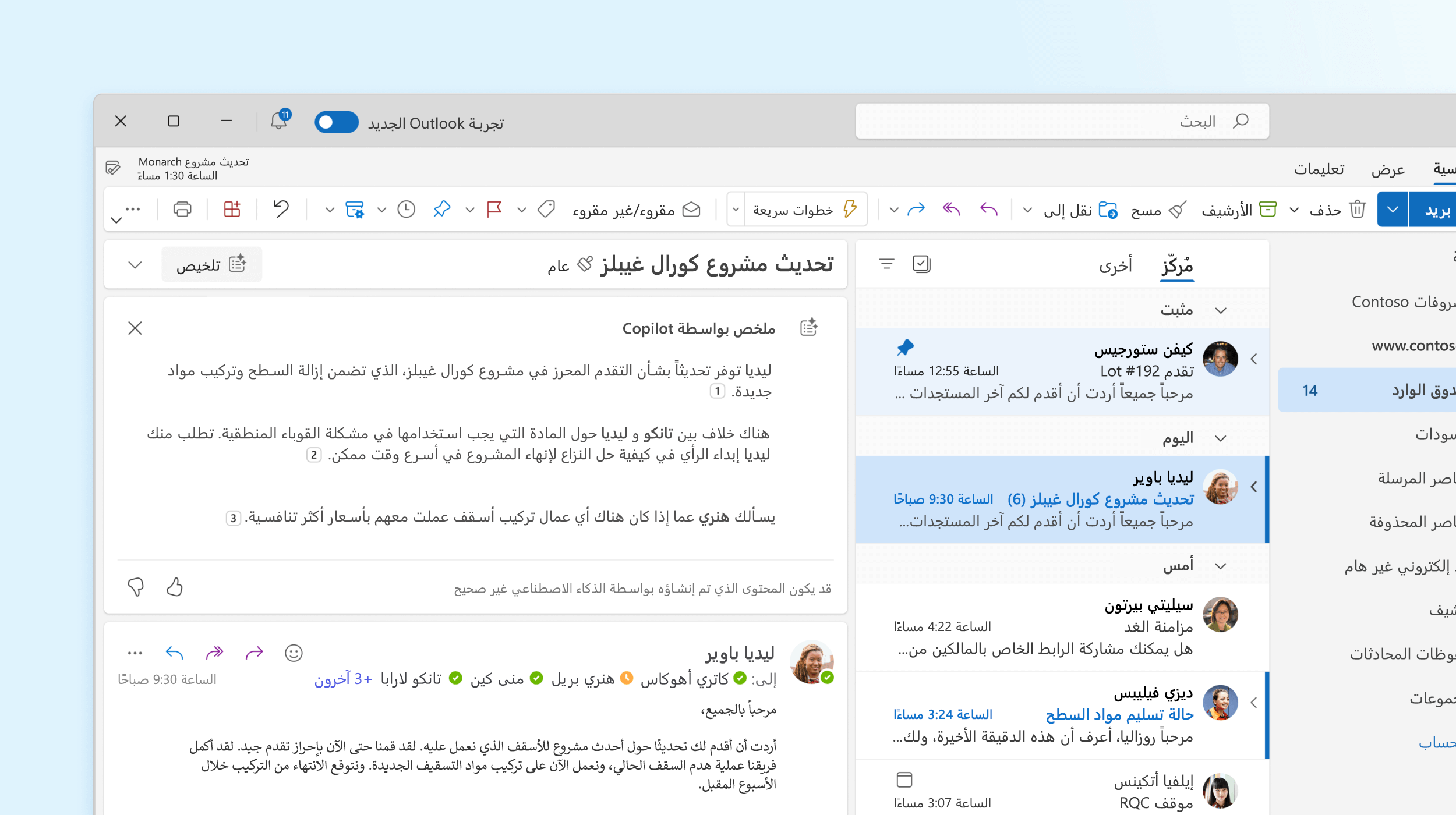Click the Undo icon
Screen dimensions: 1456x815
click(x=281, y=209)
